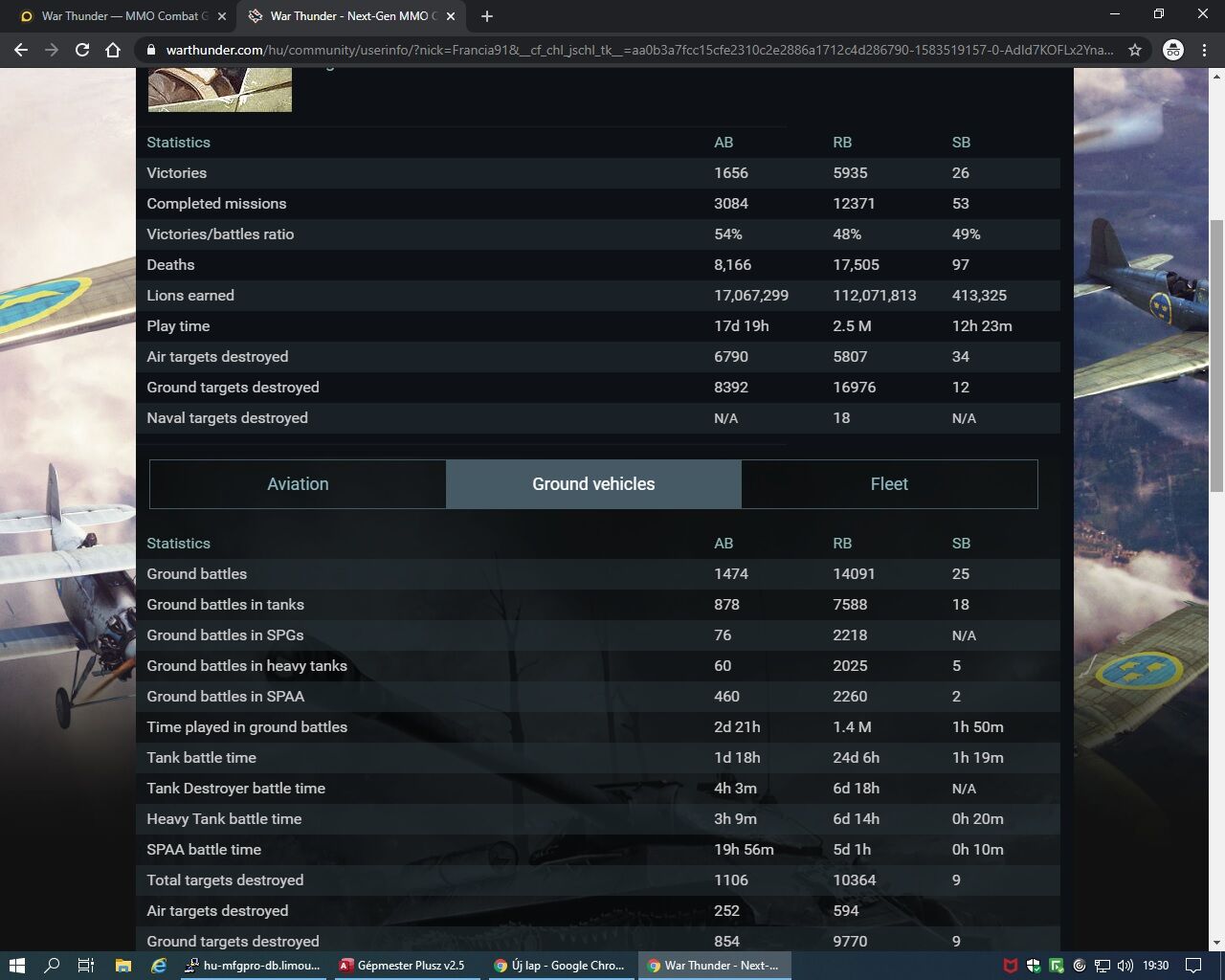Close the War Thunder MMO Combat tab

tap(222, 16)
